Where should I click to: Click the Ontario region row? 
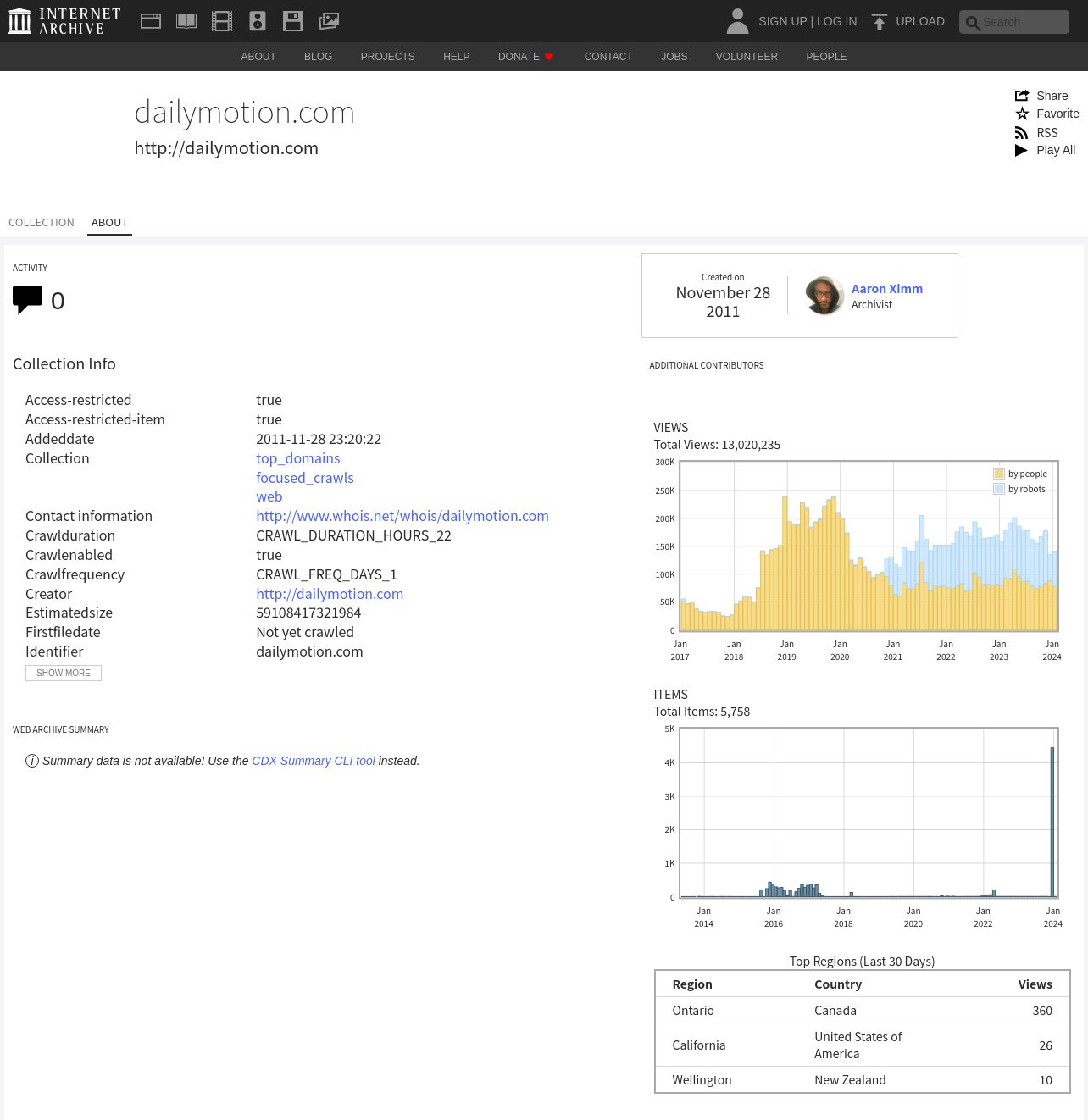pyautogui.click(x=863, y=1011)
